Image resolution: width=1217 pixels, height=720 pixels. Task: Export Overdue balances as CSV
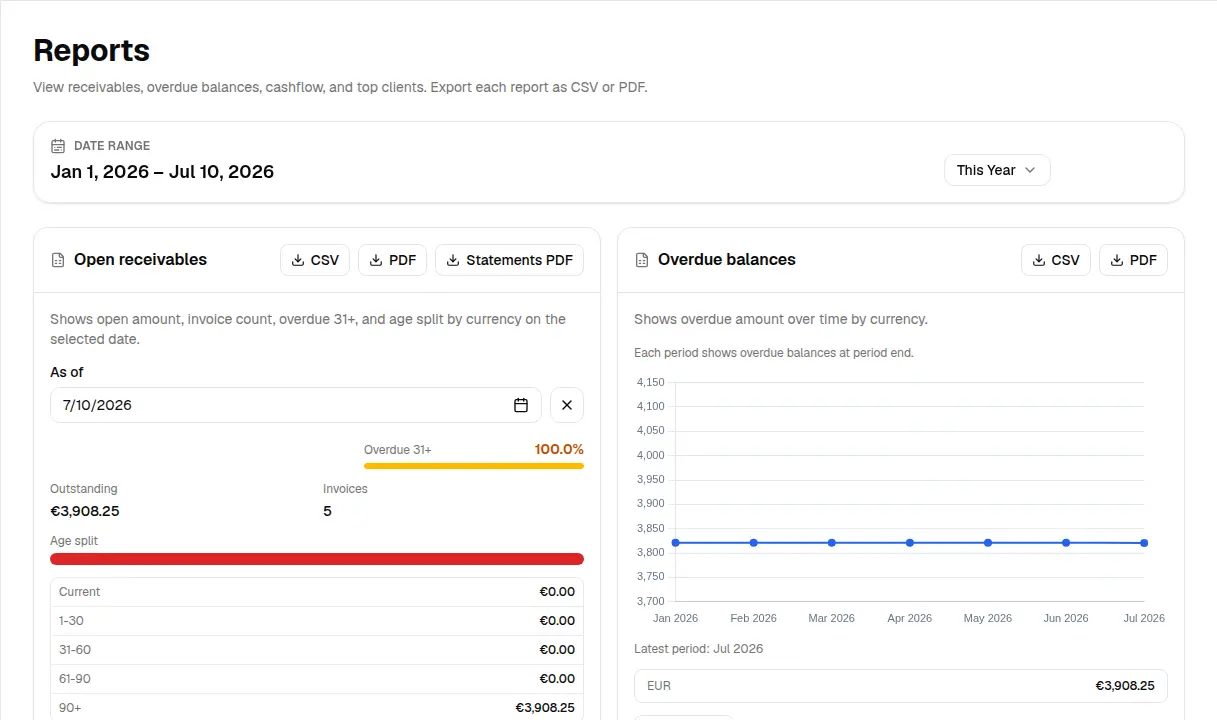click(x=1056, y=260)
